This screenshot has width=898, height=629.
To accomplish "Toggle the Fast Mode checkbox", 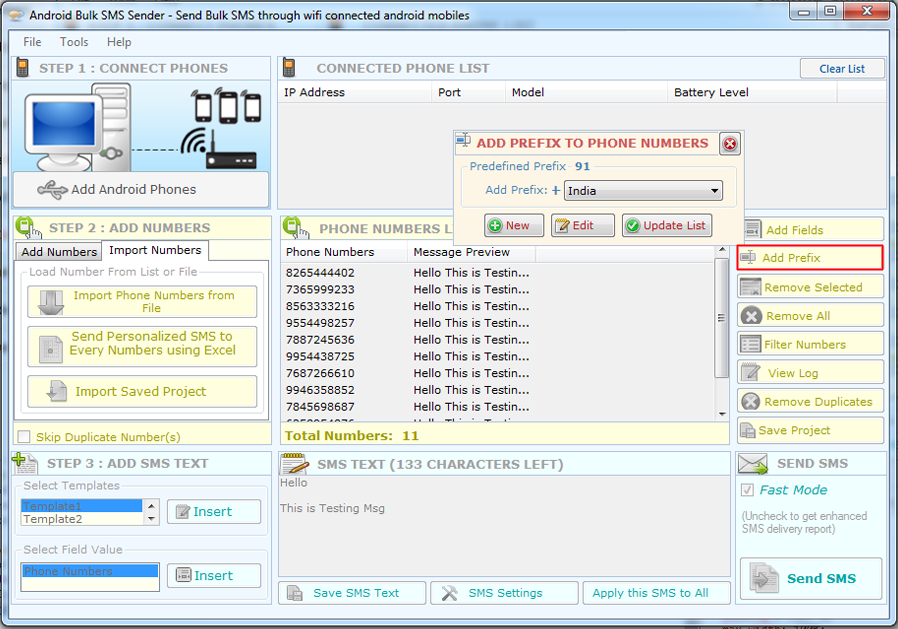I will [x=747, y=490].
